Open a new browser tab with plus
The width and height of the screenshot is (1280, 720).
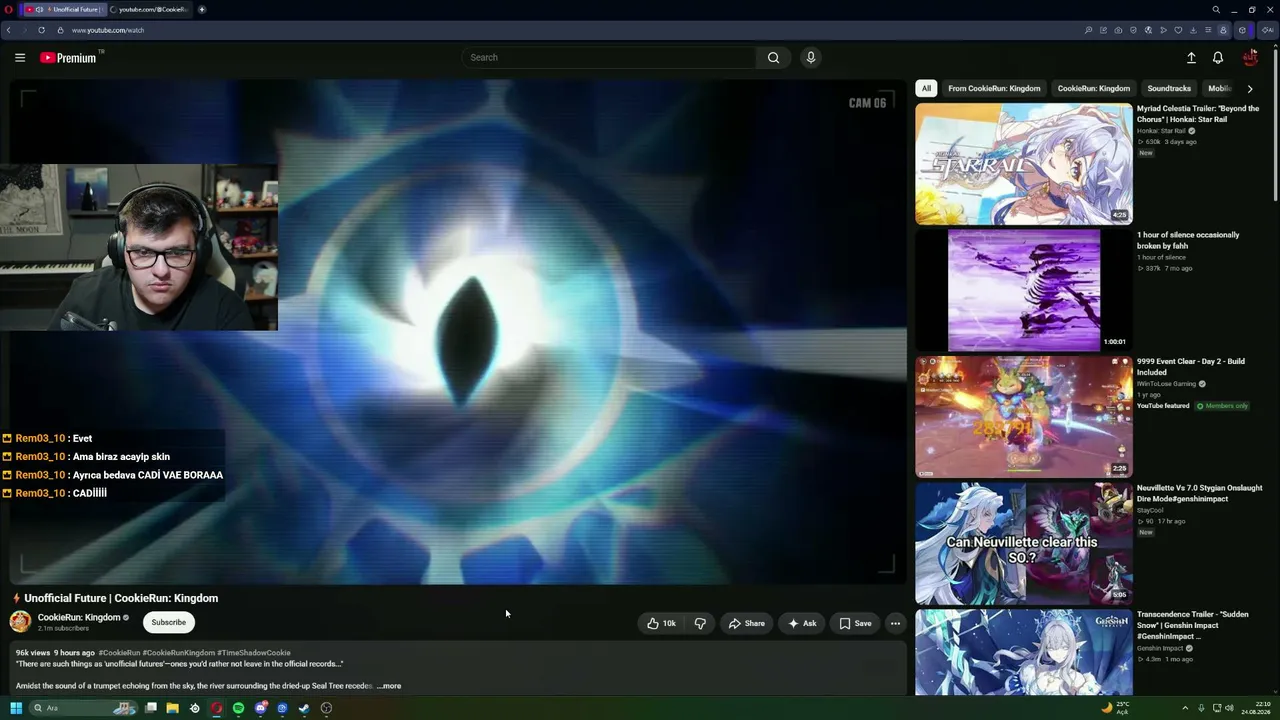[x=202, y=10]
